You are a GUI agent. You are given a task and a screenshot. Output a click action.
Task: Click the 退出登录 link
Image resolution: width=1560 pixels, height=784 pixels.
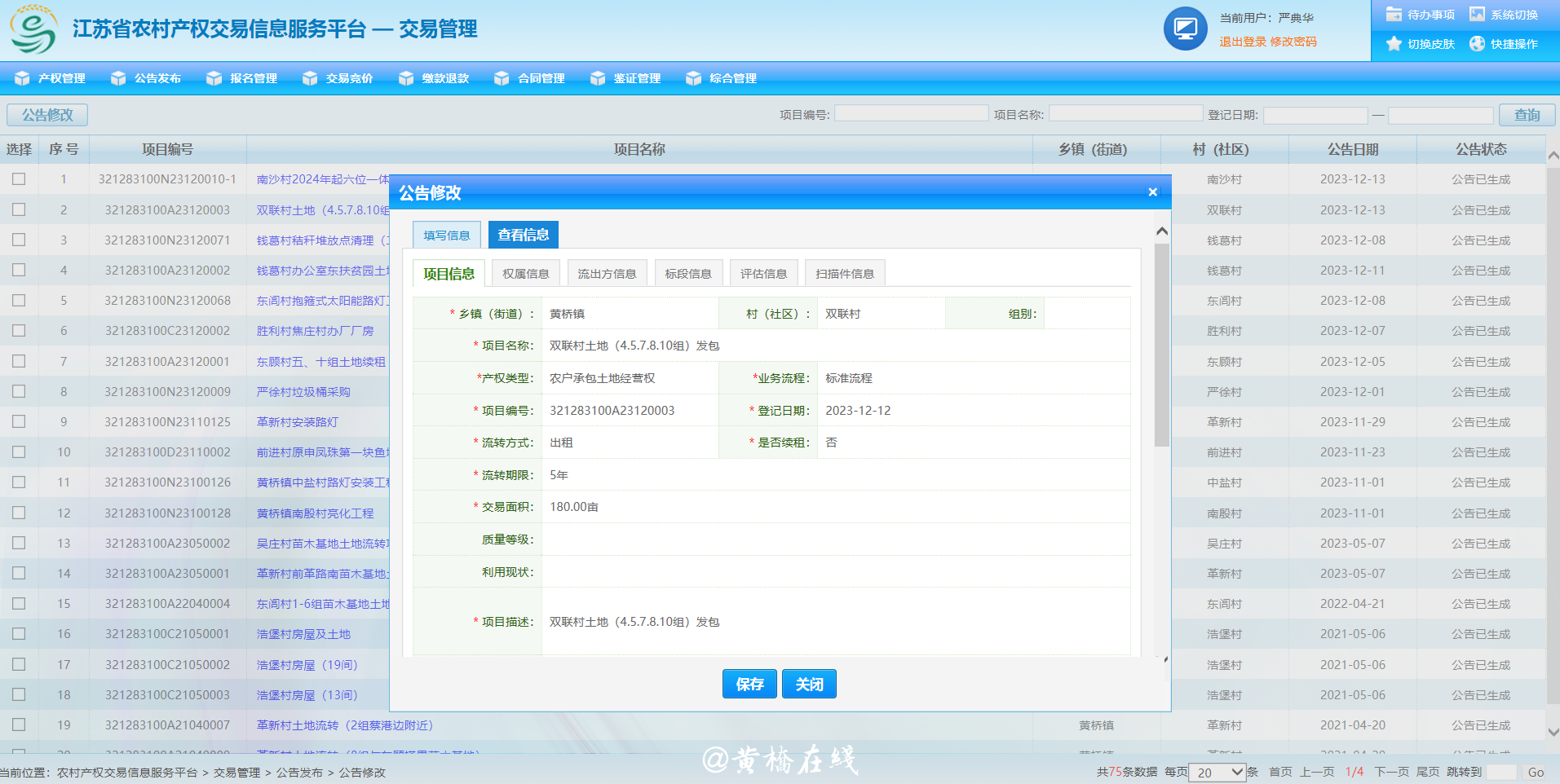1243,42
